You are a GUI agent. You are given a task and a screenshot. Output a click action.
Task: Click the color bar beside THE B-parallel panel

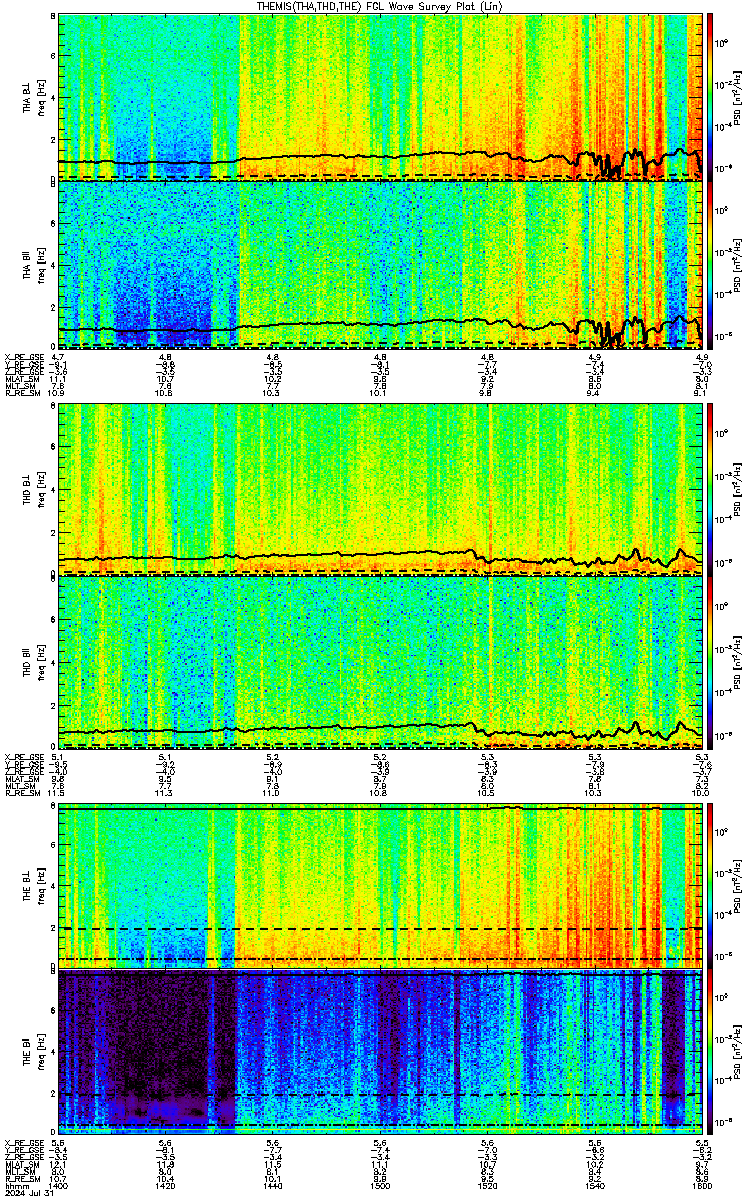click(x=710, y=1050)
